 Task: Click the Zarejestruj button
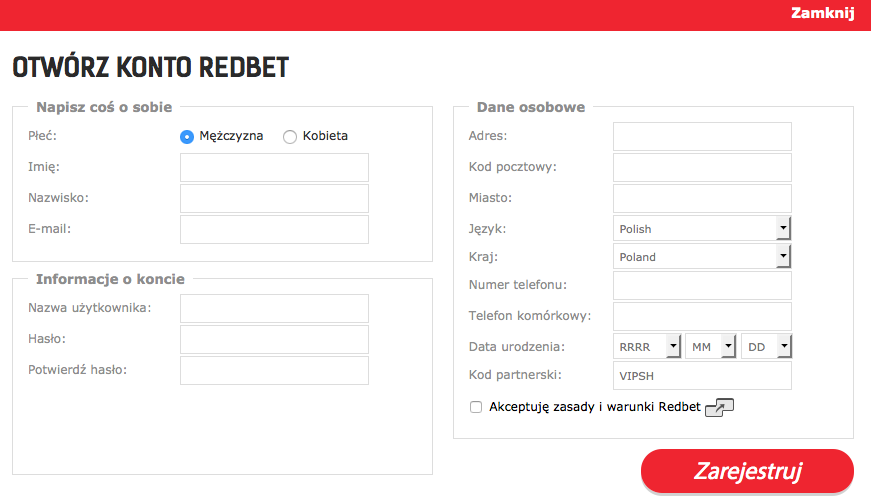(x=747, y=471)
